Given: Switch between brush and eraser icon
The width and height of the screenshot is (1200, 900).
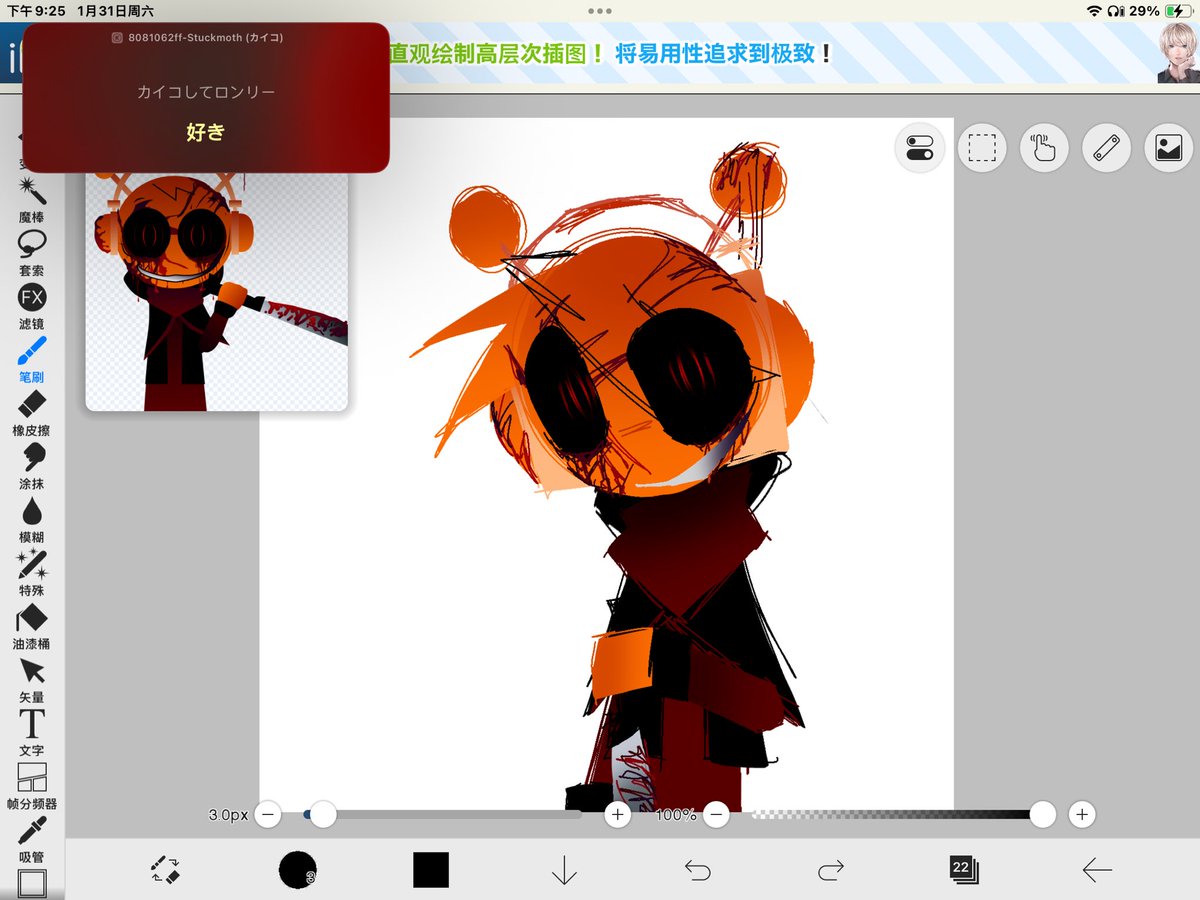Looking at the screenshot, I should click(x=165, y=869).
